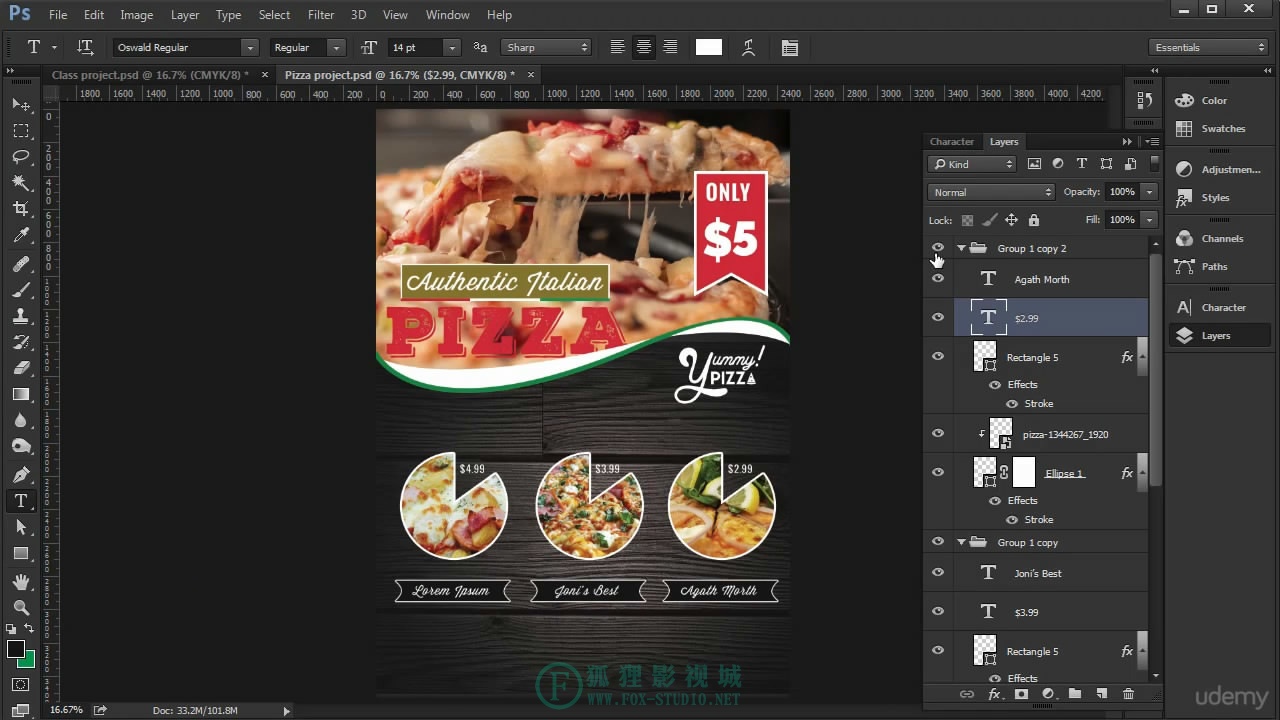Select the Brush tool
Viewport: 1280px width, 720px height.
tap(21, 290)
